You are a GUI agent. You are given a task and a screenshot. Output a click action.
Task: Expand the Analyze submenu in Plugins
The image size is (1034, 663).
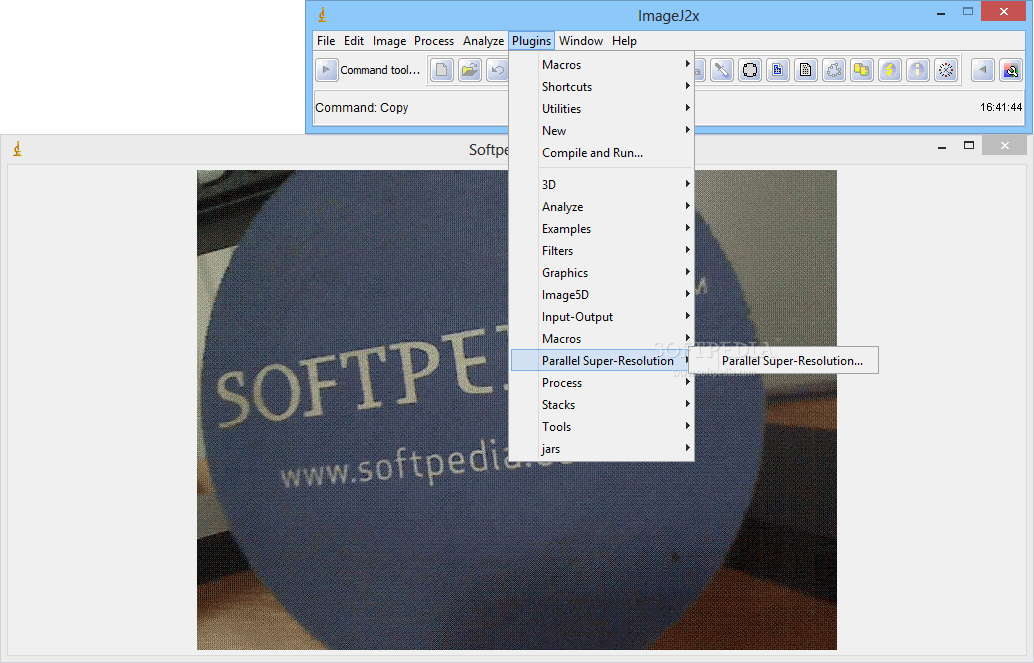pyautogui.click(x=601, y=206)
